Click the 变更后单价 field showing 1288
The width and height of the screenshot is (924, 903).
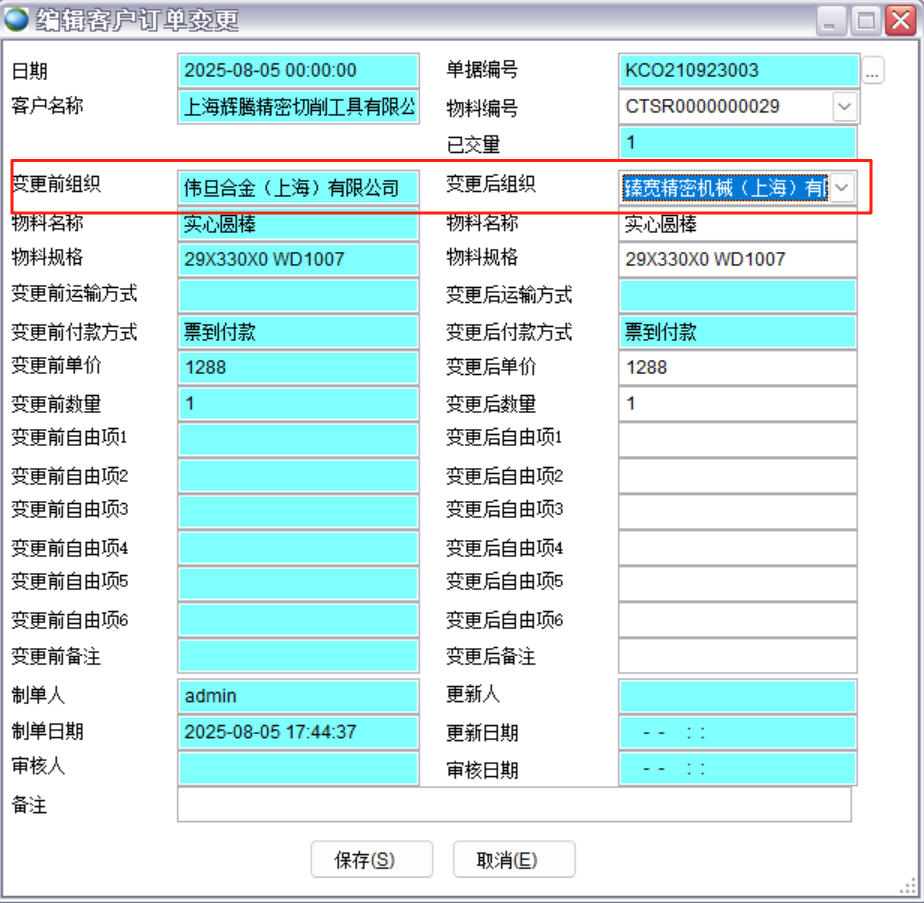click(x=737, y=368)
